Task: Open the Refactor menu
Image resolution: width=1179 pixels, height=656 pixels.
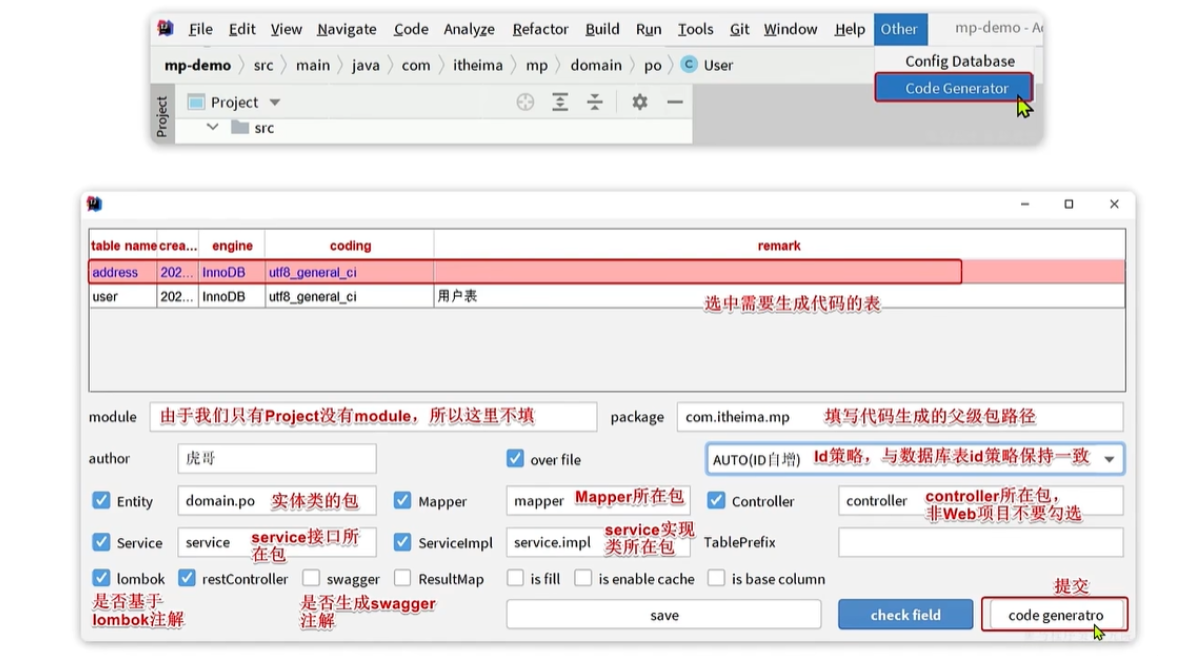Action: [x=540, y=29]
